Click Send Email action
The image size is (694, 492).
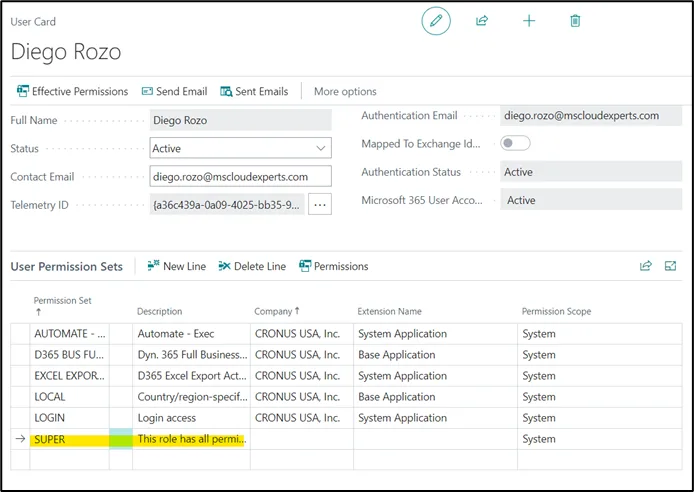pos(174,92)
